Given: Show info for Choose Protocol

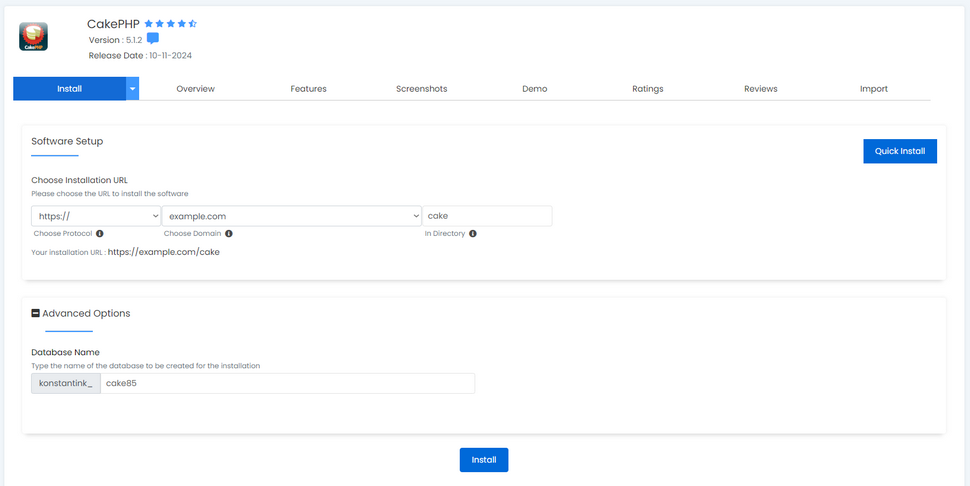Looking at the screenshot, I should point(100,234).
